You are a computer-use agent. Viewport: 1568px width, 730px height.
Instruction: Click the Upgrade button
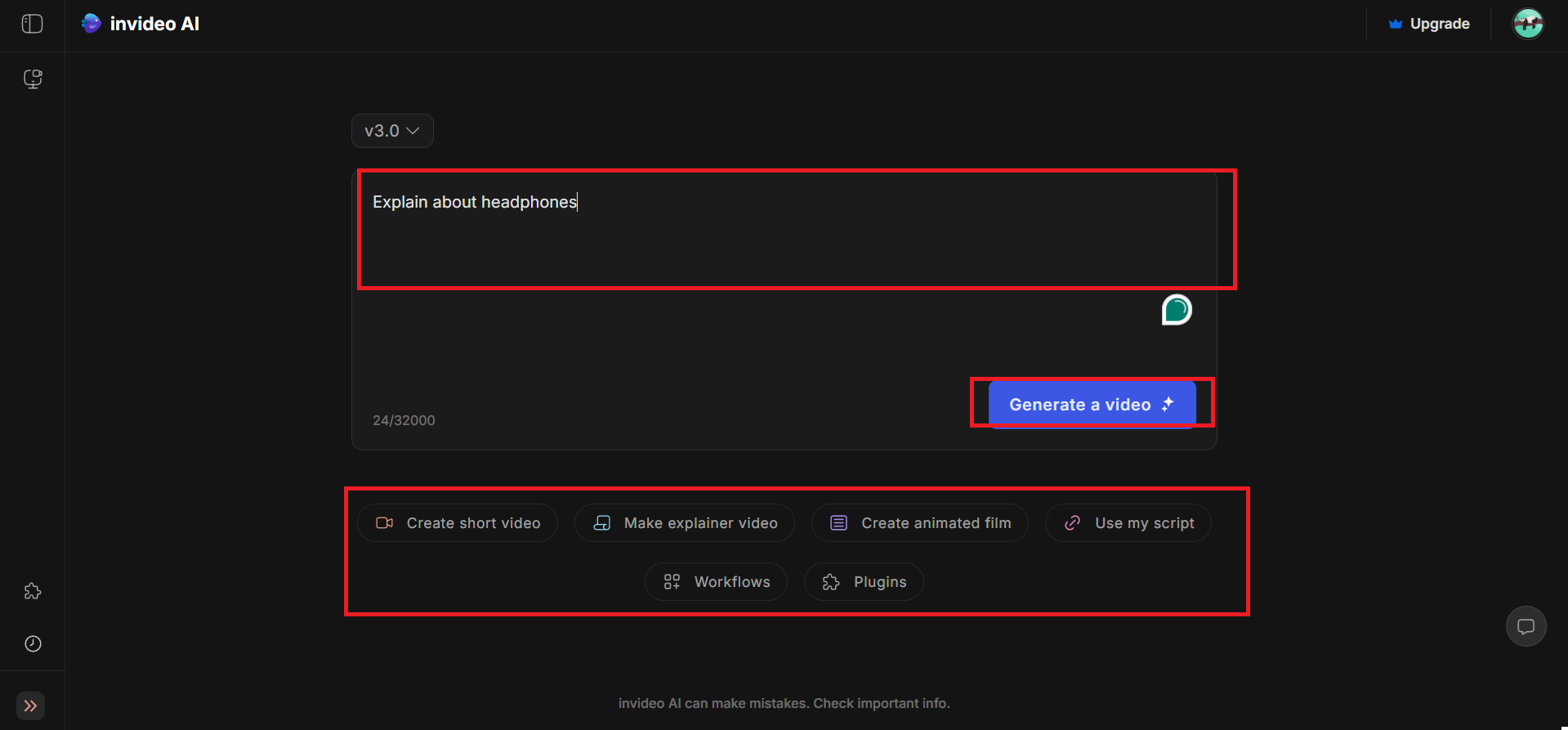1429,24
